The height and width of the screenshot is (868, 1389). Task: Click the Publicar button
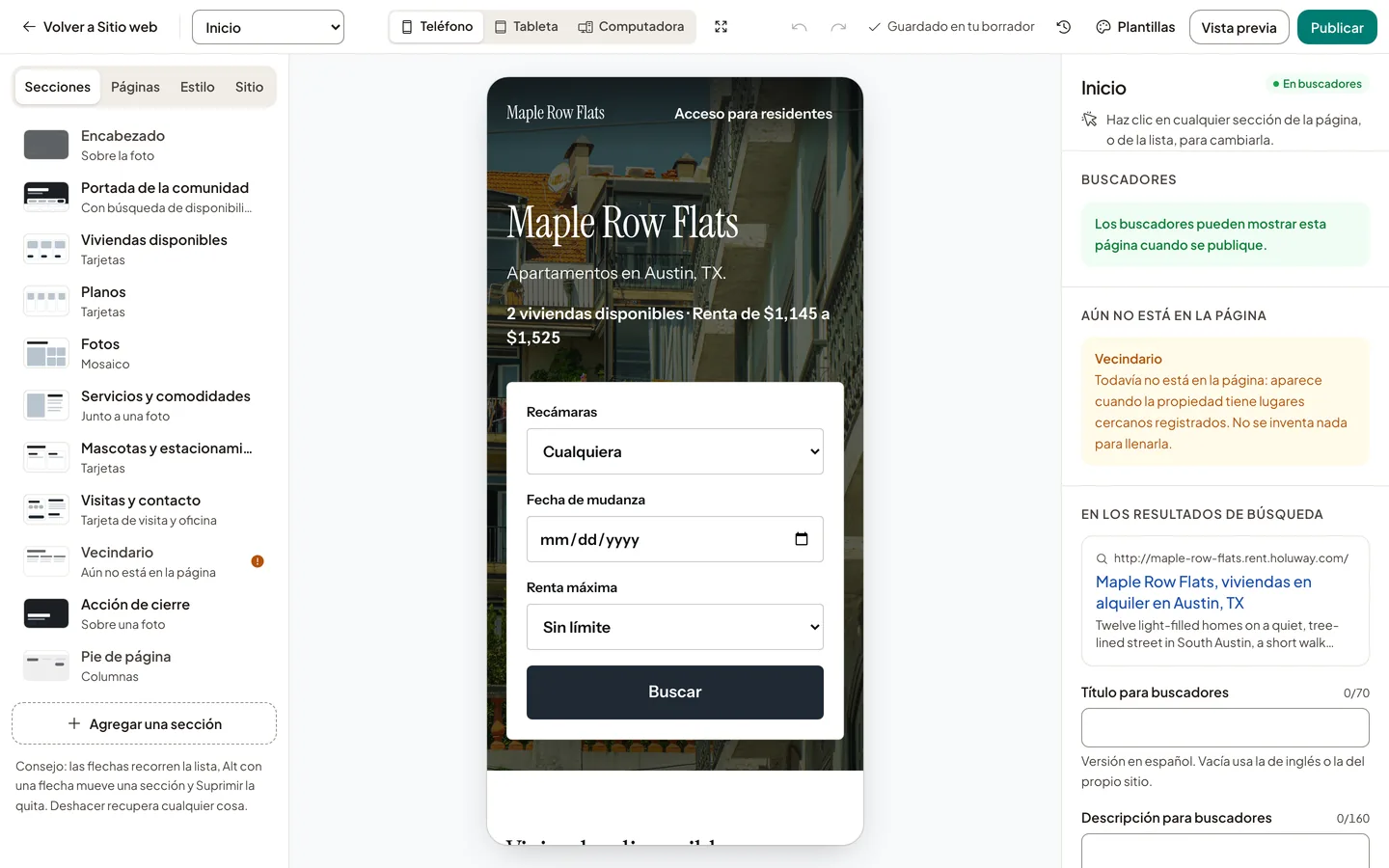tap(1337, 27)
